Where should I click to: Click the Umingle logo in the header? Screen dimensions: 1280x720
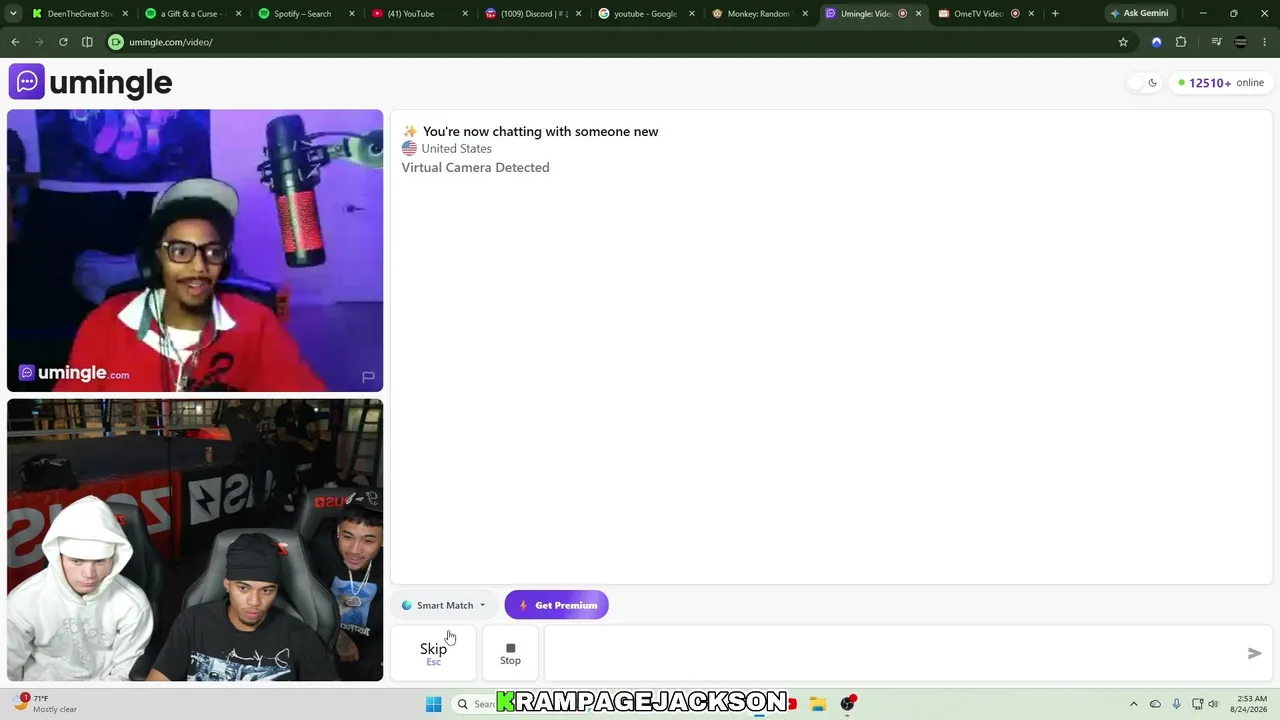(x=90, y=82)
